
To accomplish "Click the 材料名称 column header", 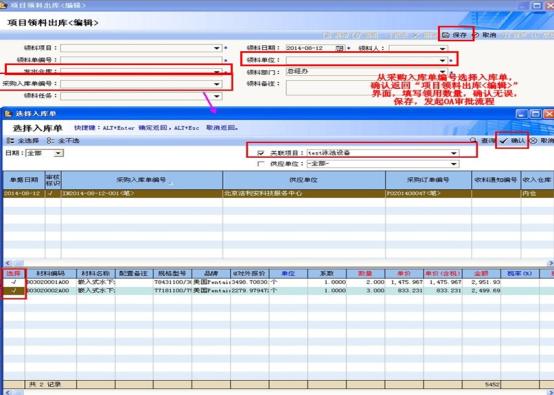I will [x=96, y=273].
